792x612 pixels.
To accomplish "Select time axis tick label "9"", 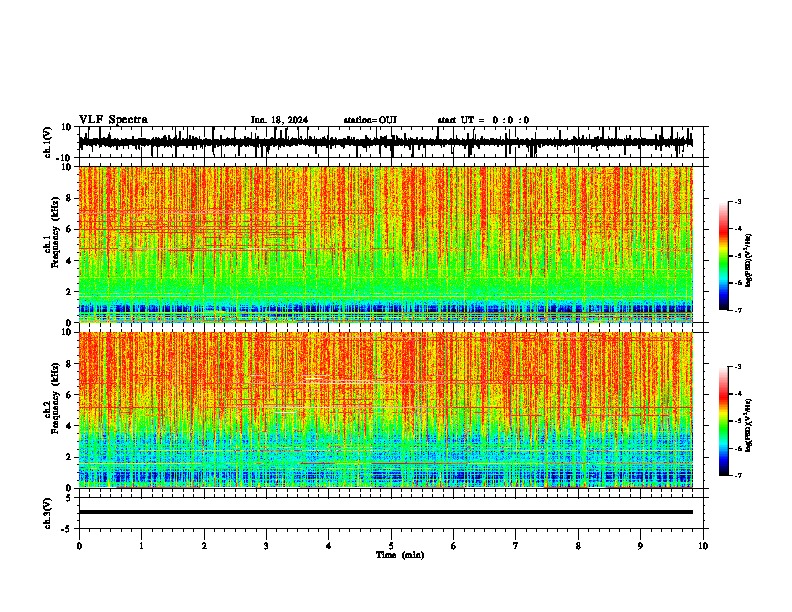I will pyautogui.click(x=640, y=546).
